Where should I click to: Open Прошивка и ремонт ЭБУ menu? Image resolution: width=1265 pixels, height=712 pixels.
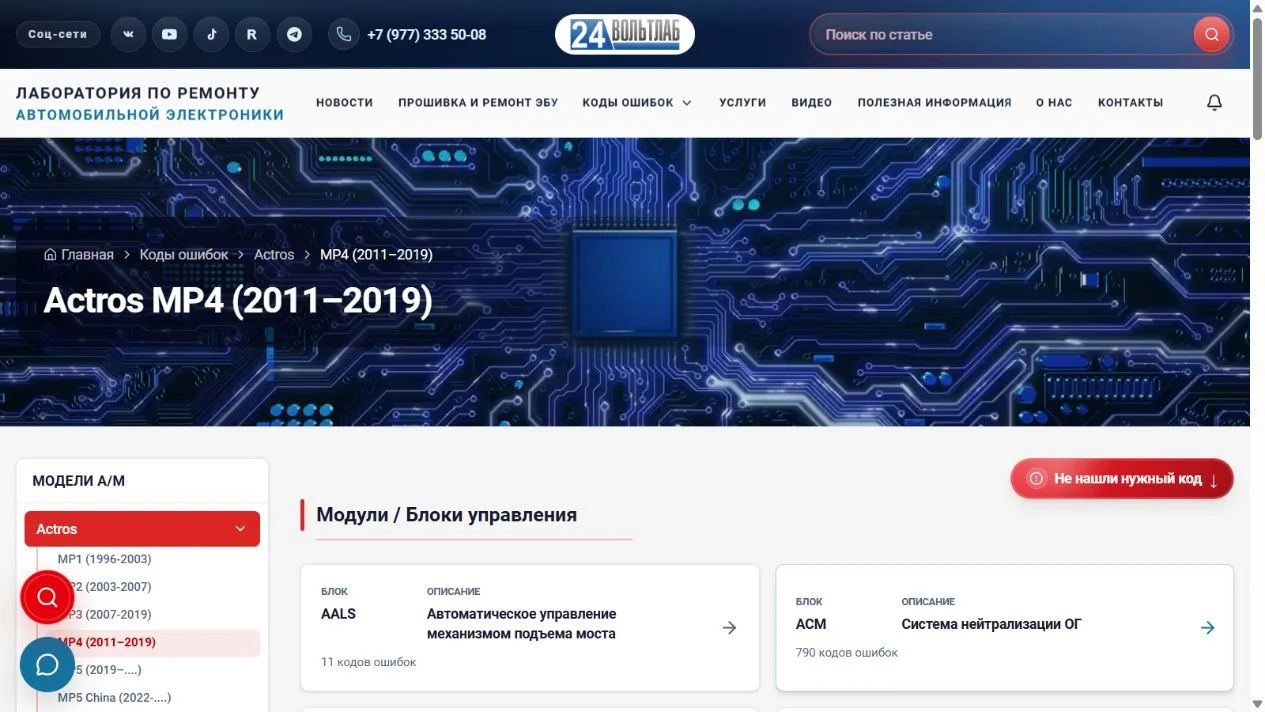pos(478,102)
